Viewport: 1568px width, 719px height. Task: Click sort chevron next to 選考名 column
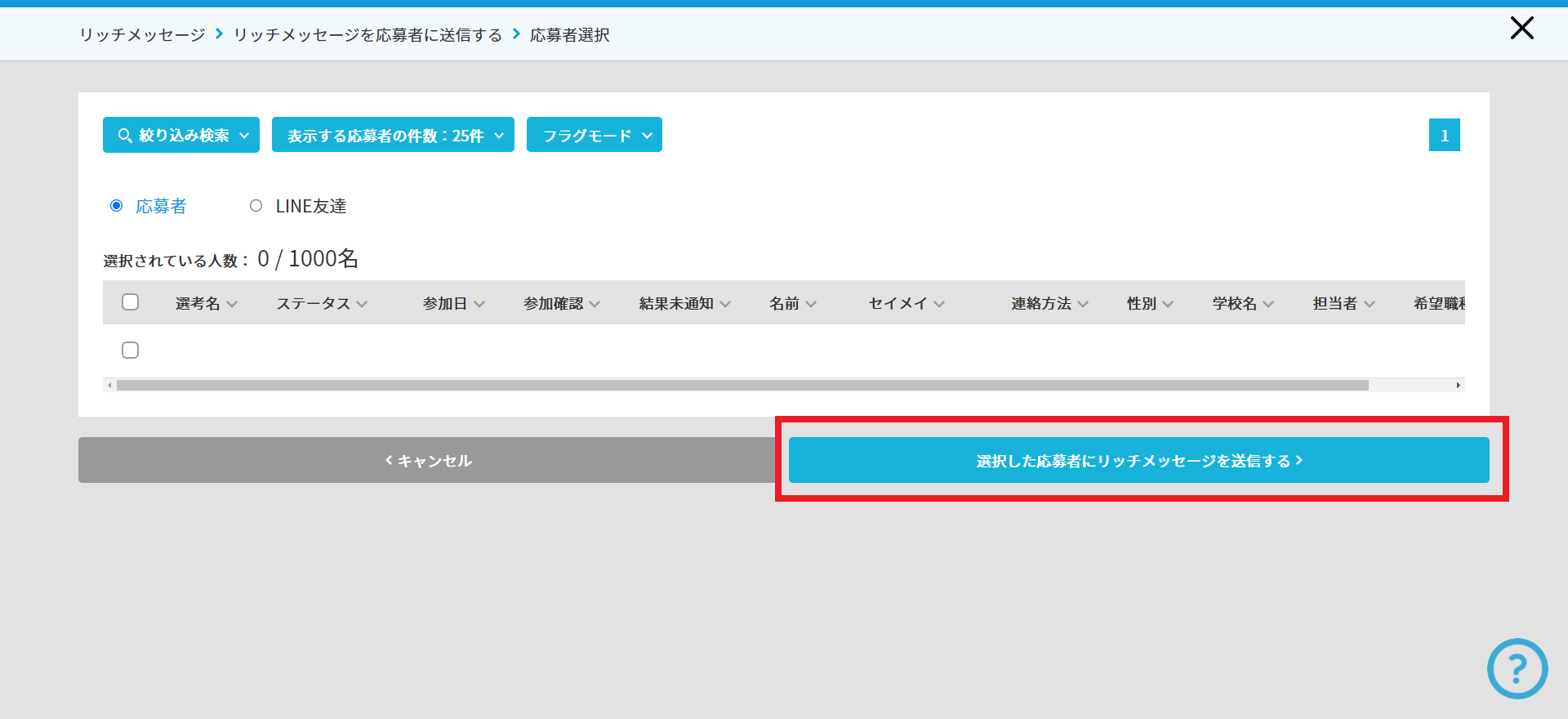point(233,304)
